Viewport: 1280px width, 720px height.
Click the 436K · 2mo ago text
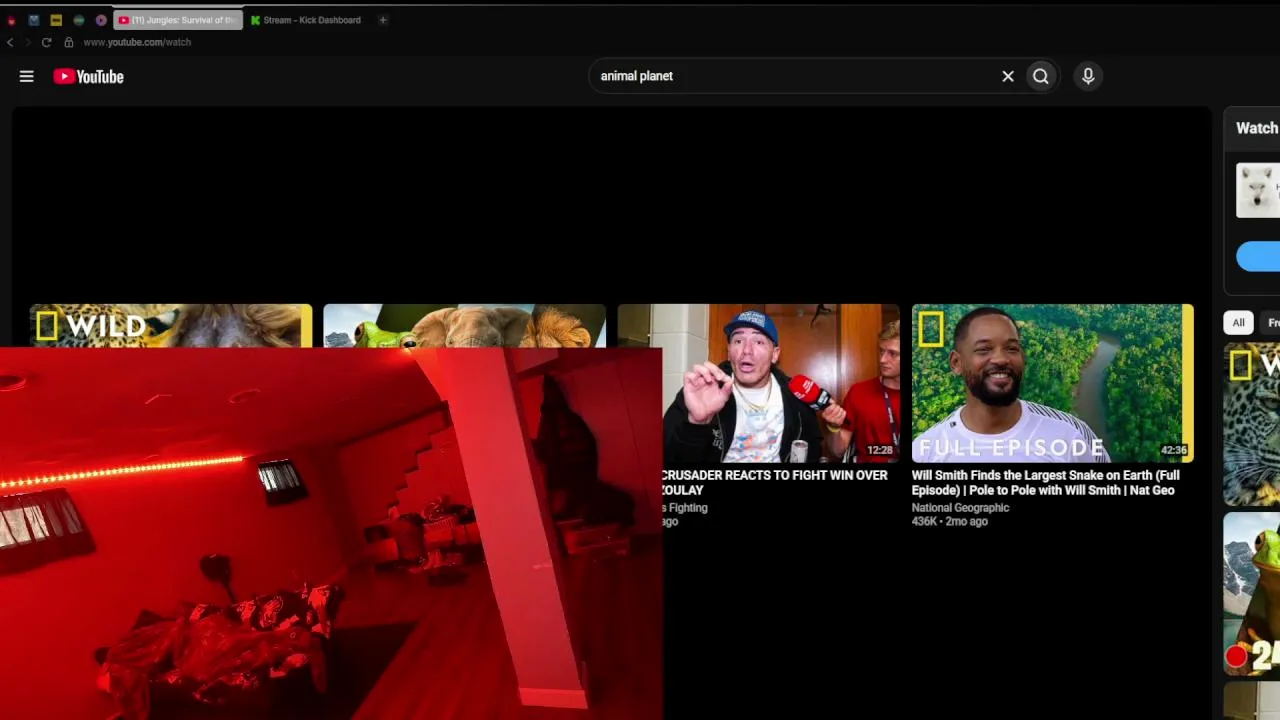tap(950, 522)
